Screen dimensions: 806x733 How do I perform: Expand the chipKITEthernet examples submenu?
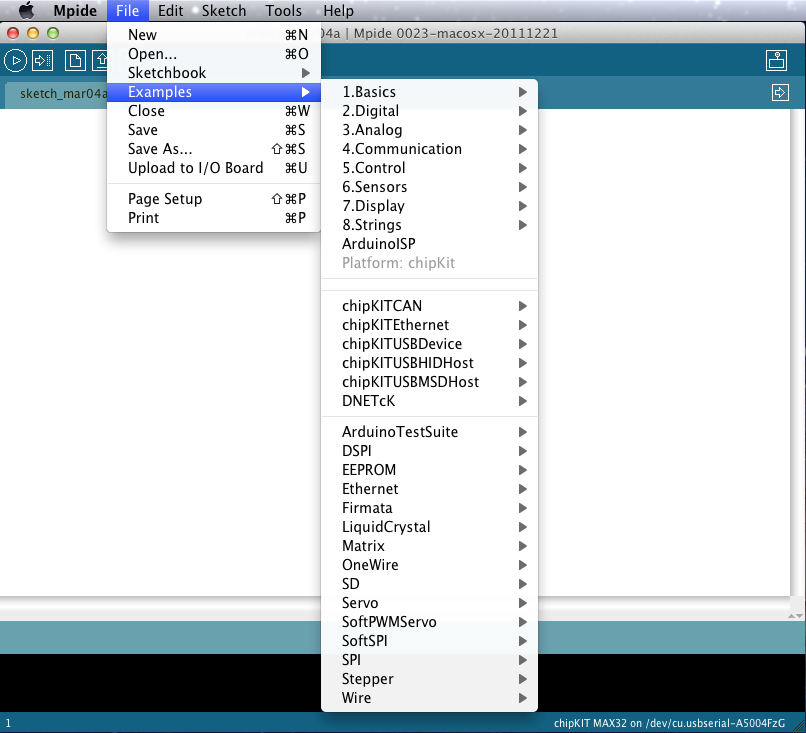400,324
